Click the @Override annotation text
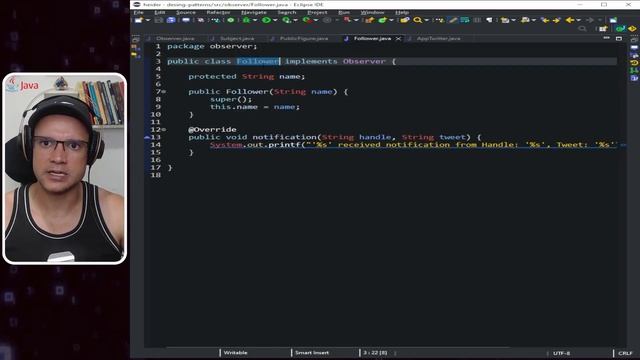 212,129
